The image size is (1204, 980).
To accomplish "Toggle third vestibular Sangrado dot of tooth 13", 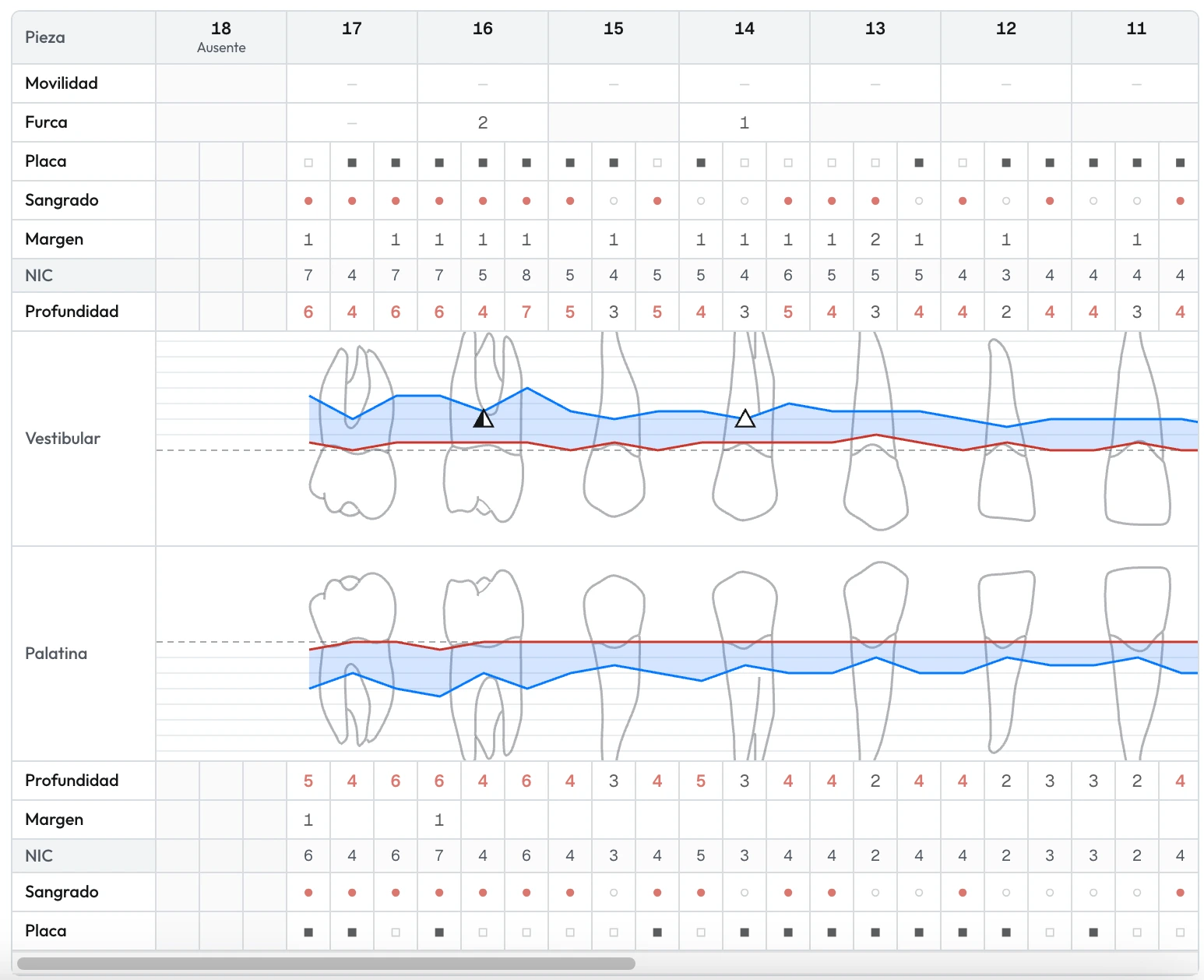I will pyautogui.click(x=919, y=201).
